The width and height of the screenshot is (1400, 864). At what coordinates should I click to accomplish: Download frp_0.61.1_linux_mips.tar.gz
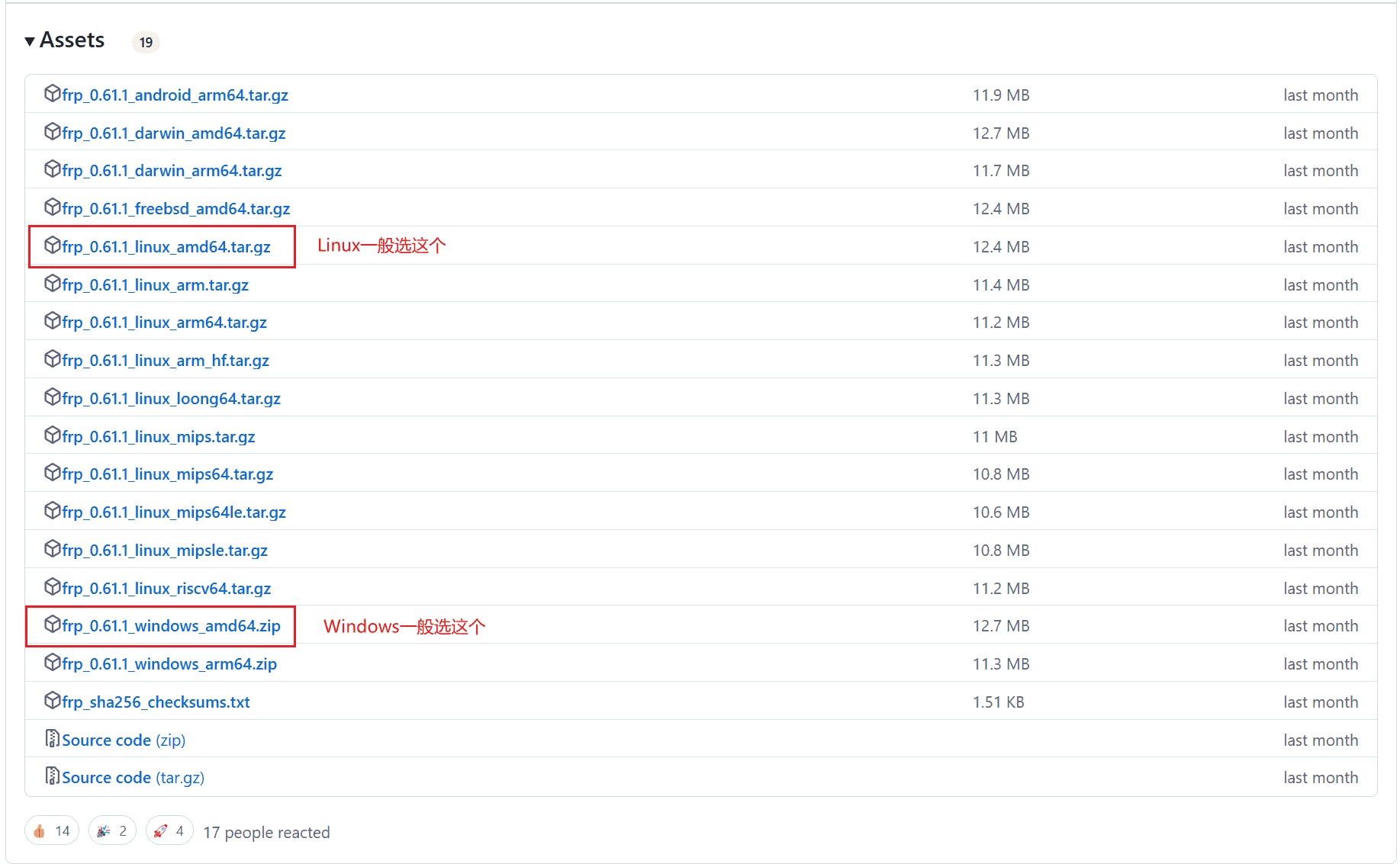(159, 437)
